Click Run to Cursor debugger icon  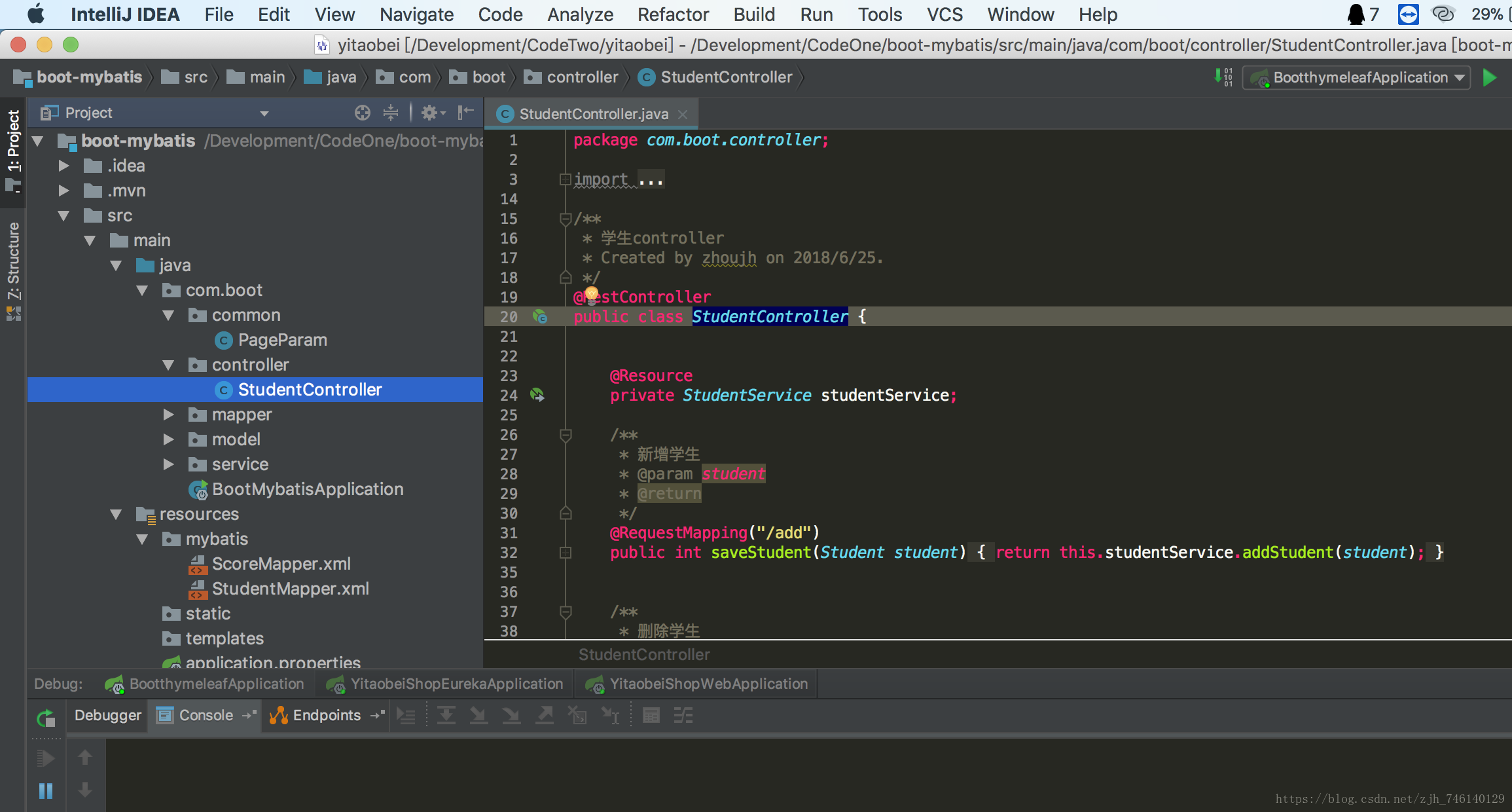tap(611, 716)
